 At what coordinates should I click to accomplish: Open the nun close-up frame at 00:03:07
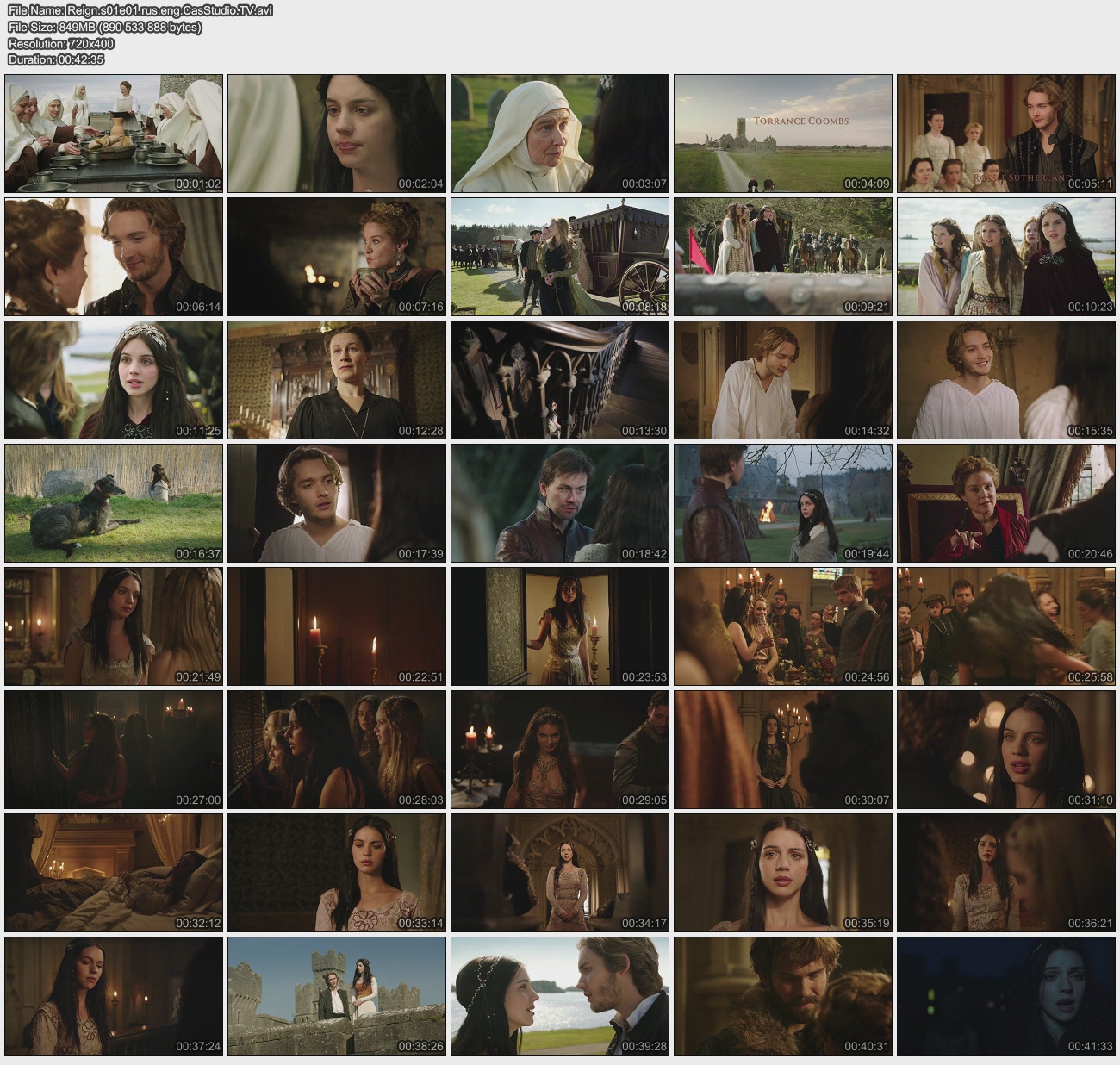(560, 134)
